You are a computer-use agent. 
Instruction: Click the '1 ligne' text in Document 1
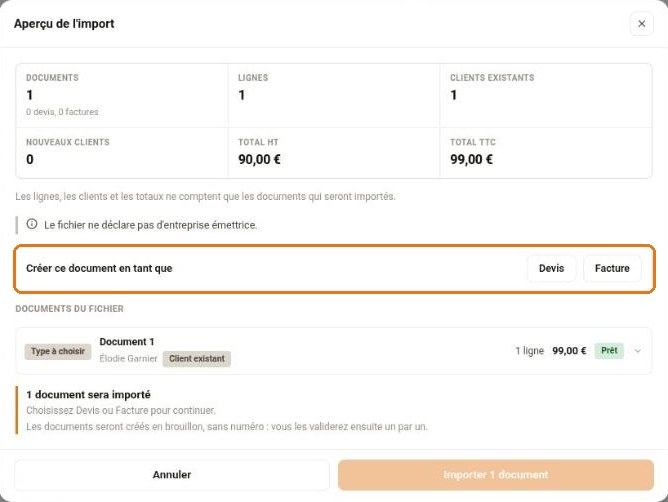(530, 351)
